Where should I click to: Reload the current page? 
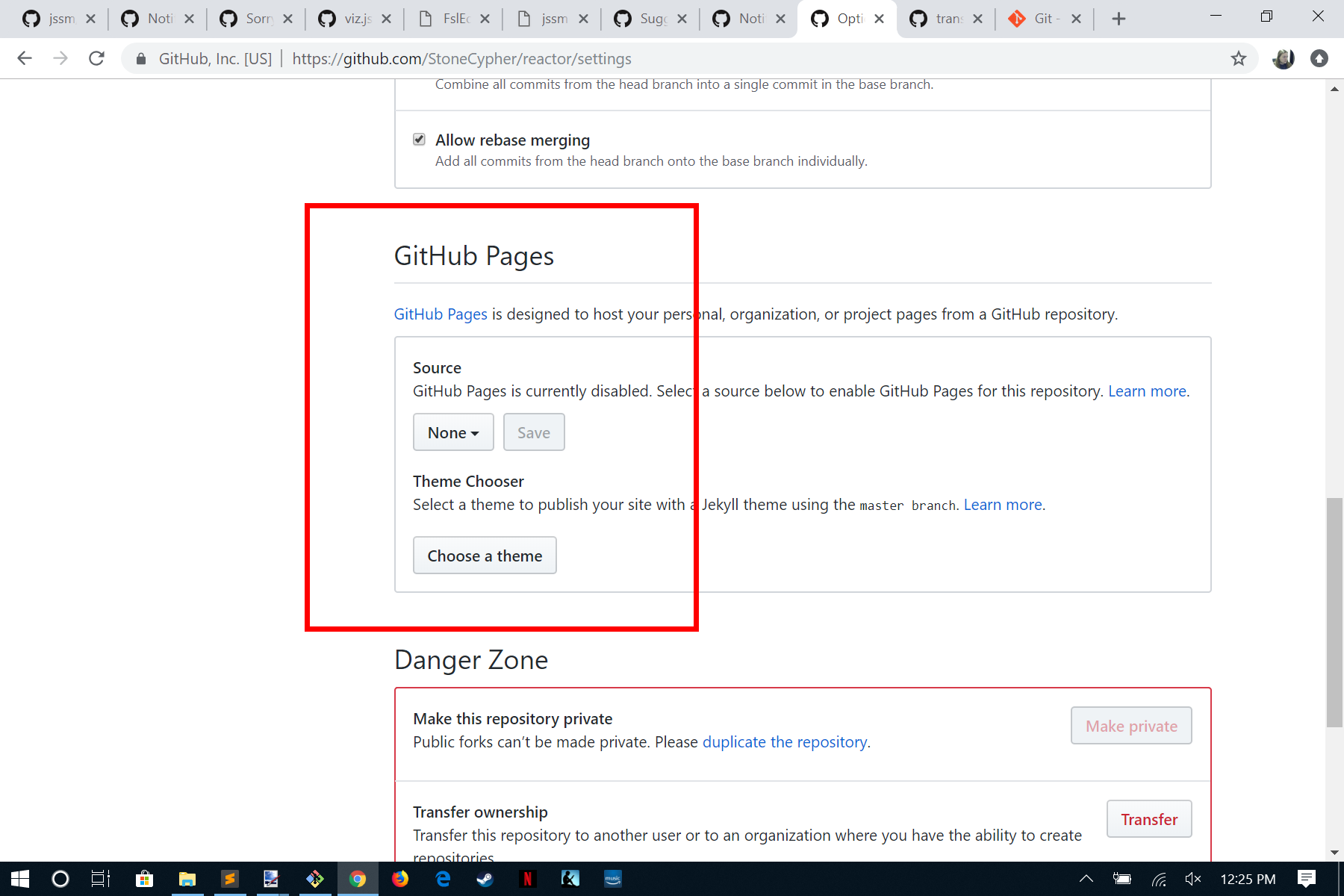coord(96,58)
